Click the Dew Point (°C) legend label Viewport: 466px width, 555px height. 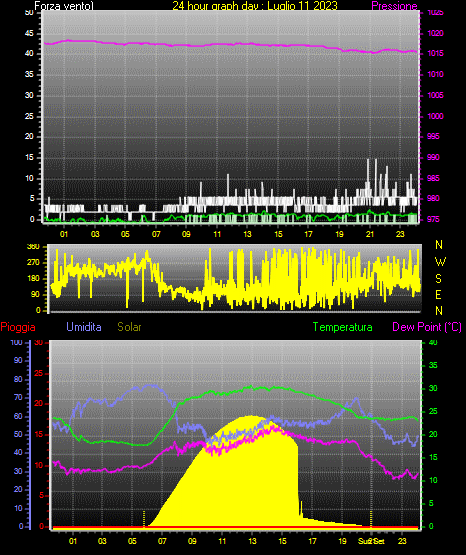pyautogui.click(x=427, y=327)
